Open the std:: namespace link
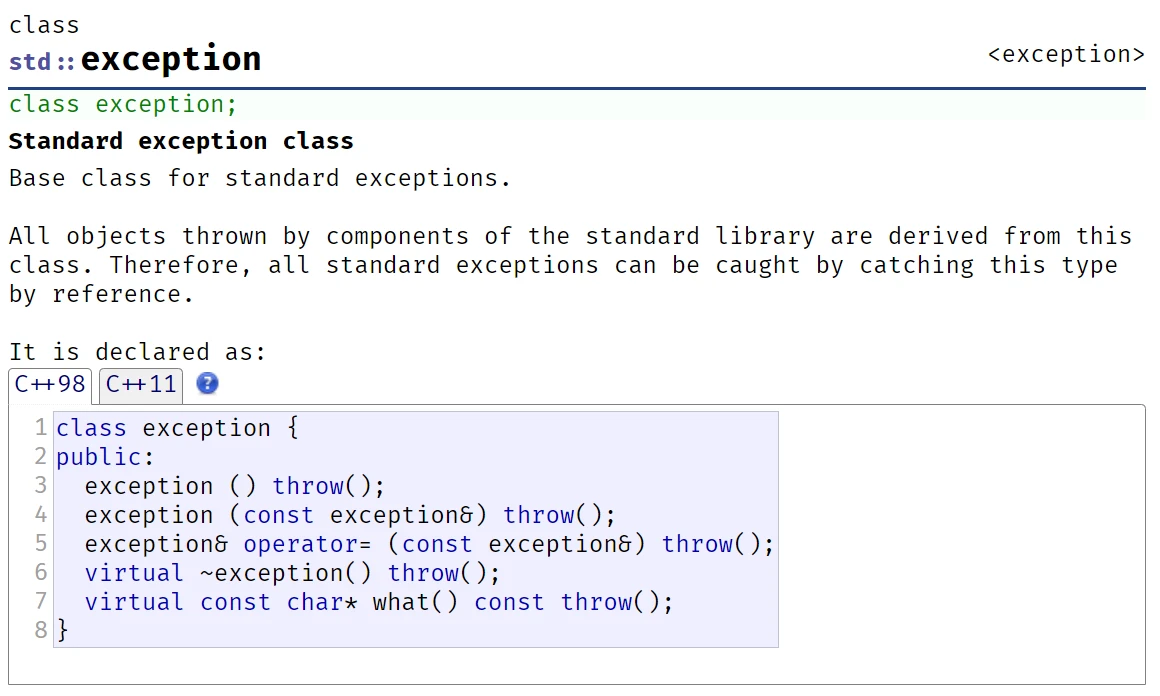This screenshot has width=1160, height=696. (42, 62)
